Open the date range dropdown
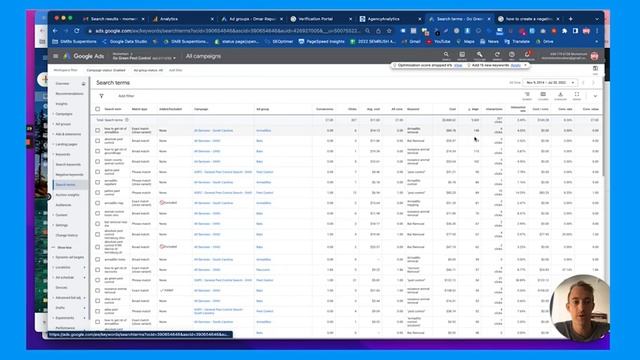640x360 pixels. (550, 83)
